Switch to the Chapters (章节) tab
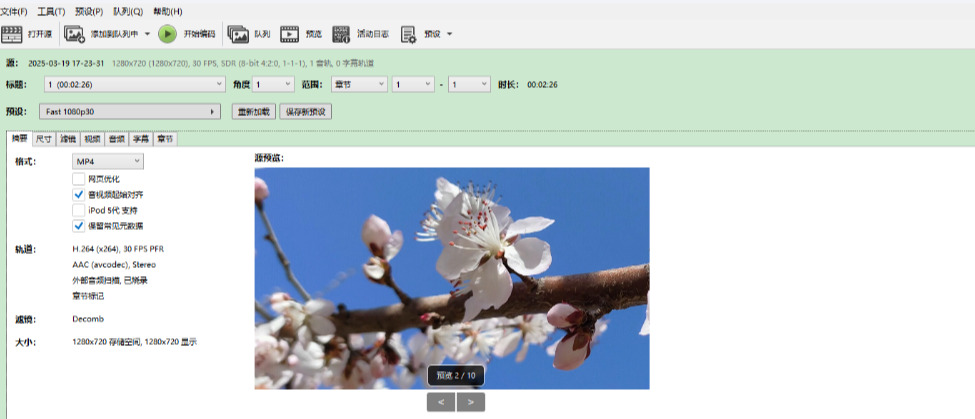Viewport: 975px width, 419px height. pyautogui.click(x=165, y=139)
